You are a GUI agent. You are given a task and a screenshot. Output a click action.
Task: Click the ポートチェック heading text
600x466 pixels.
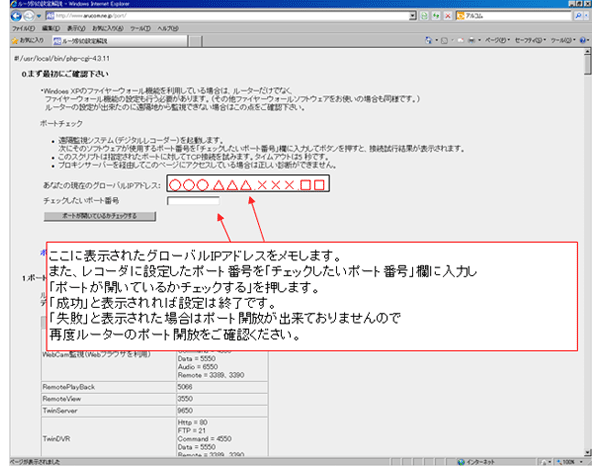click(61, 124)
